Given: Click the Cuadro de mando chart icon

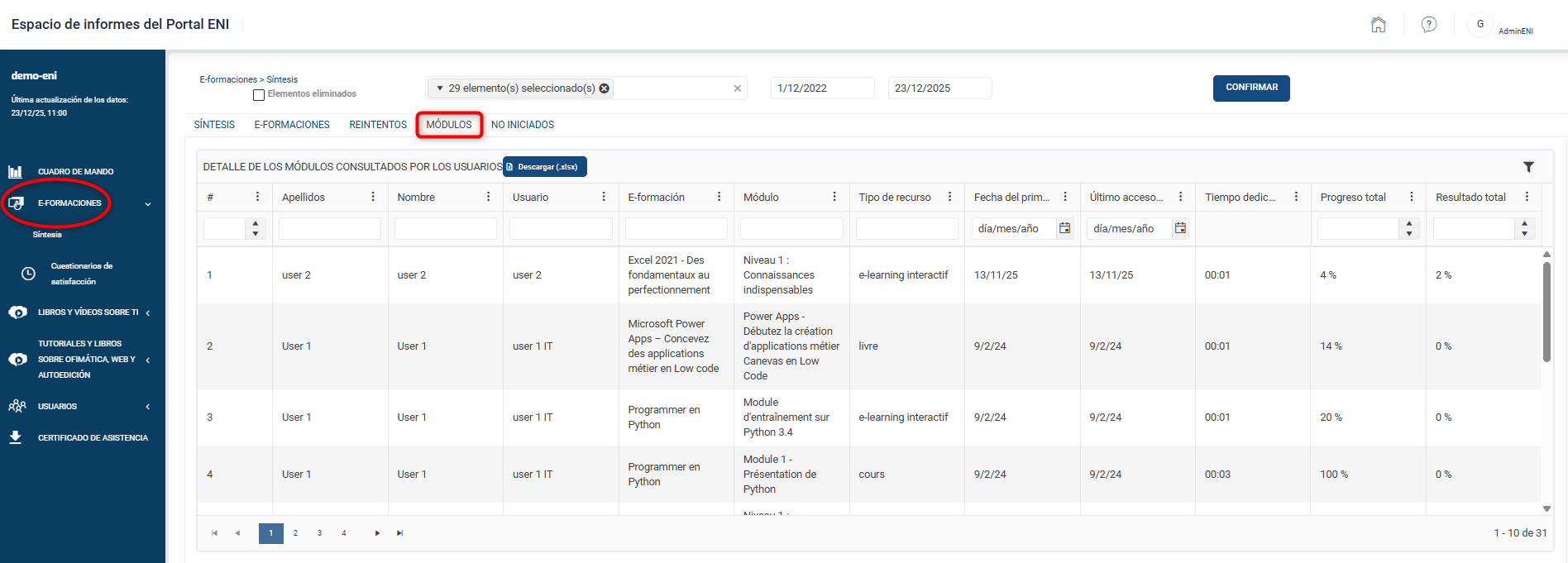Looking at the screenshot, I should (15, 172).
